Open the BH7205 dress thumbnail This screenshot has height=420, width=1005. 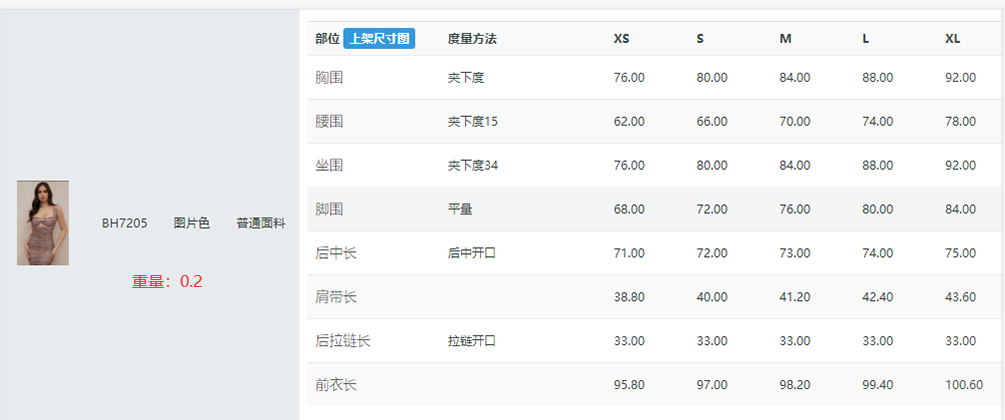(x=43, y=223)
